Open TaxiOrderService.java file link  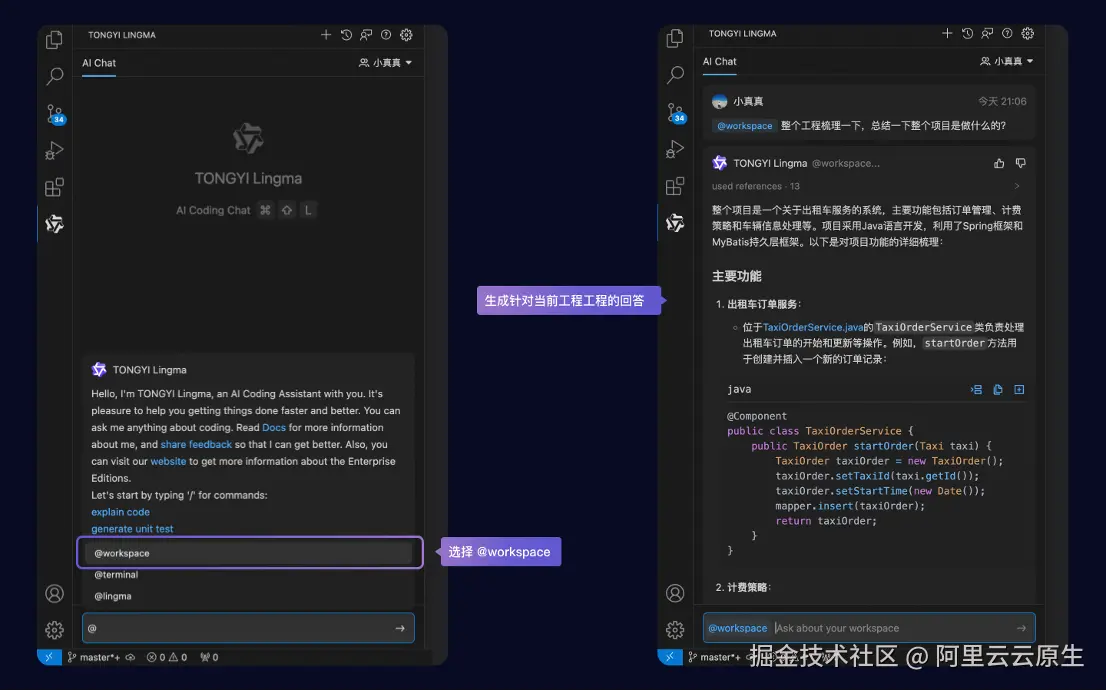click(x=813, y=327)
